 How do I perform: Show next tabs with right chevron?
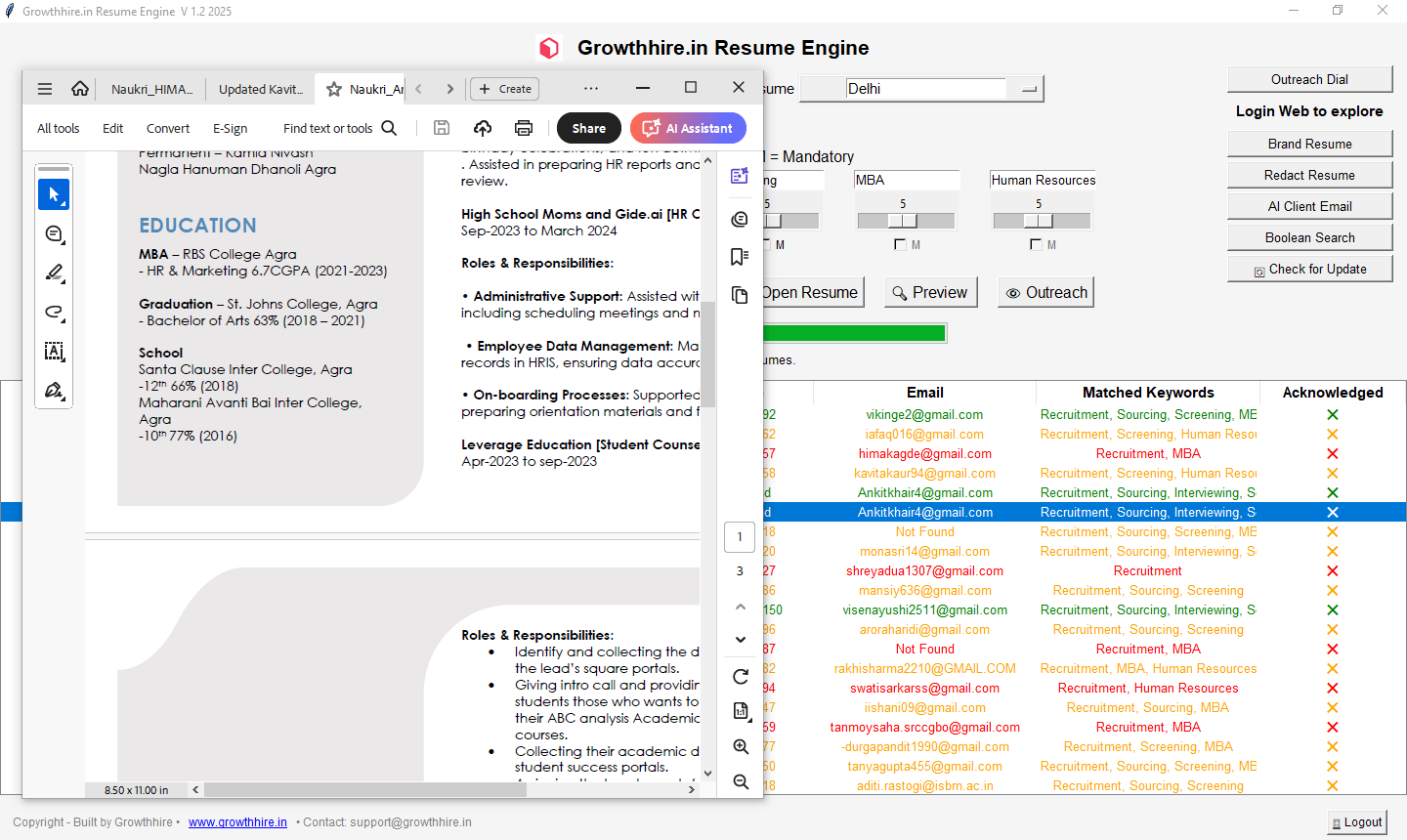(449, 89)
